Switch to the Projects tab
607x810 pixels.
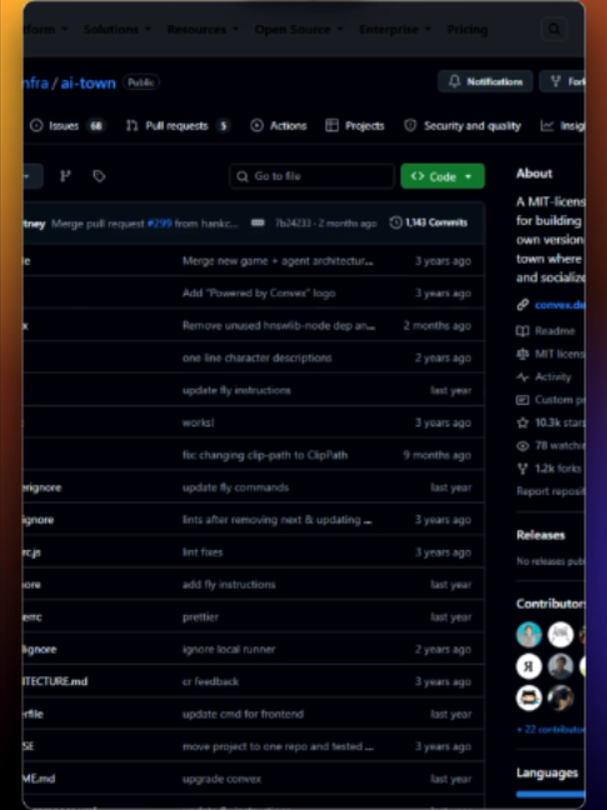(x=355, y=126)
